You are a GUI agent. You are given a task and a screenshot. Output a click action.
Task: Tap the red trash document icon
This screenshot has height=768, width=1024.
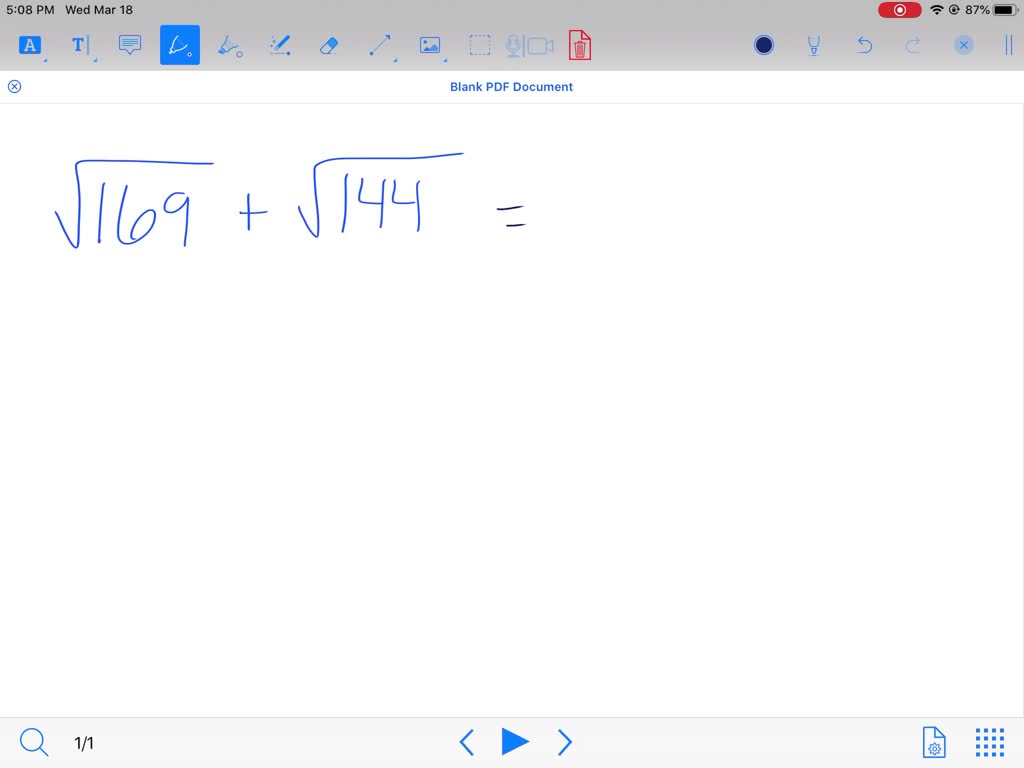coord(580,44)
